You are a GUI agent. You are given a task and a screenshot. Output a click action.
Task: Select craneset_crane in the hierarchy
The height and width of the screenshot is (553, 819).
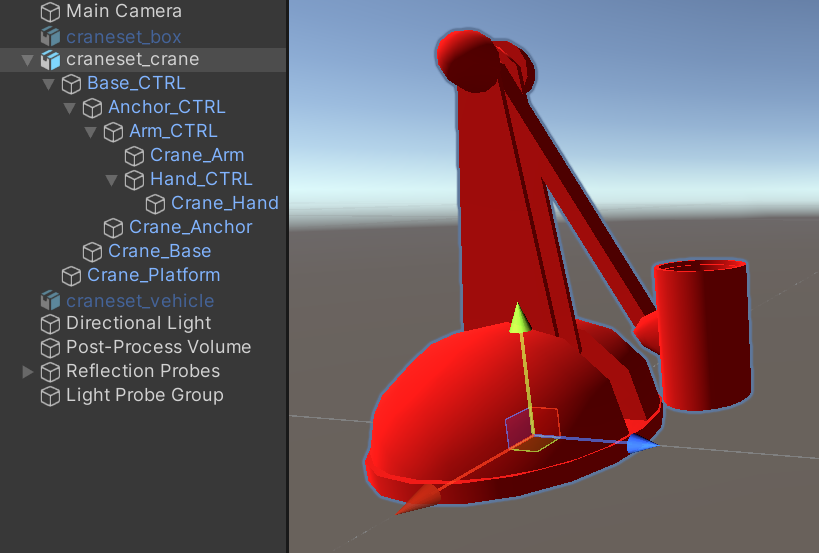(132, 60)
